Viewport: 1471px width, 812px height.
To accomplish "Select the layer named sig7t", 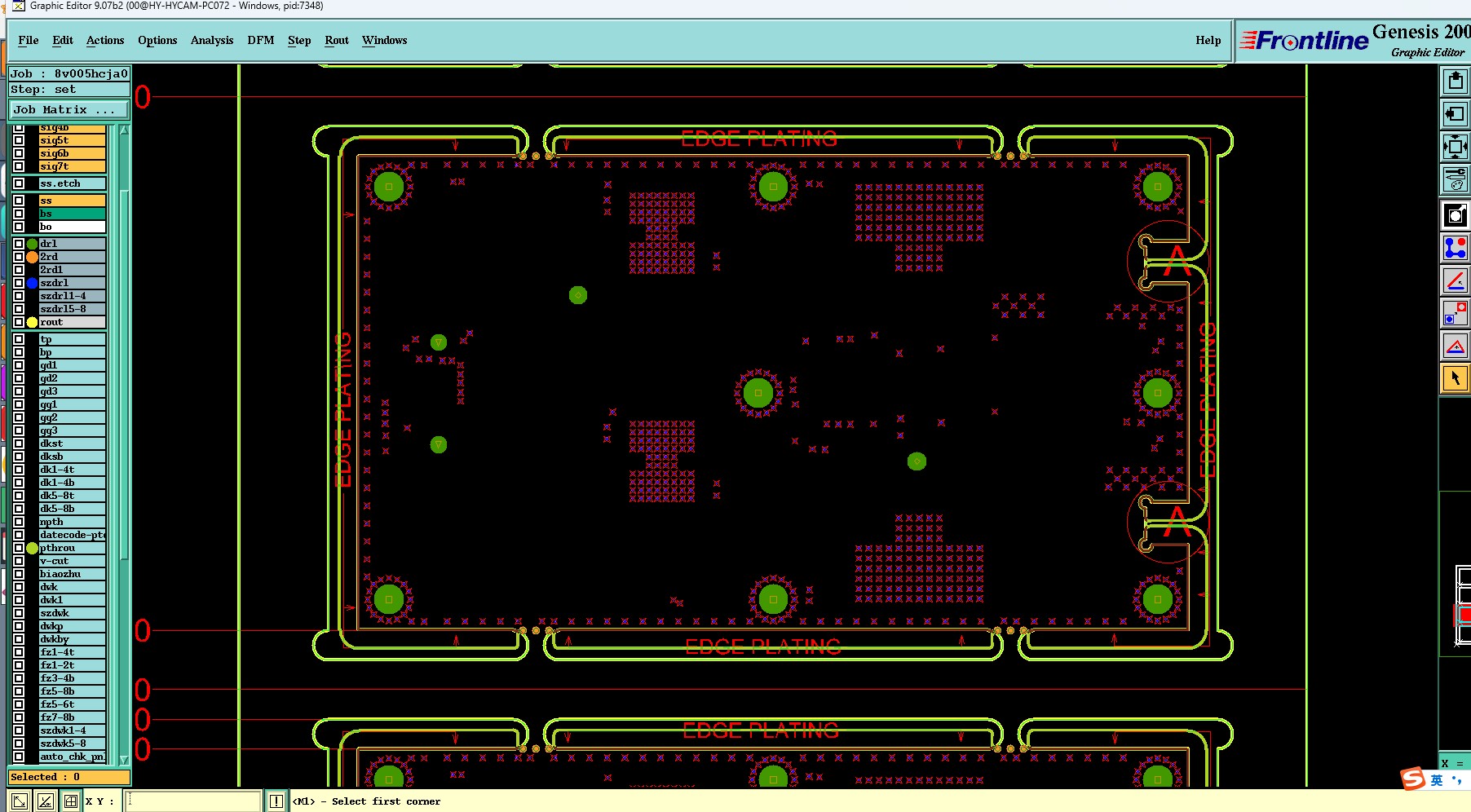I will 73,166.
